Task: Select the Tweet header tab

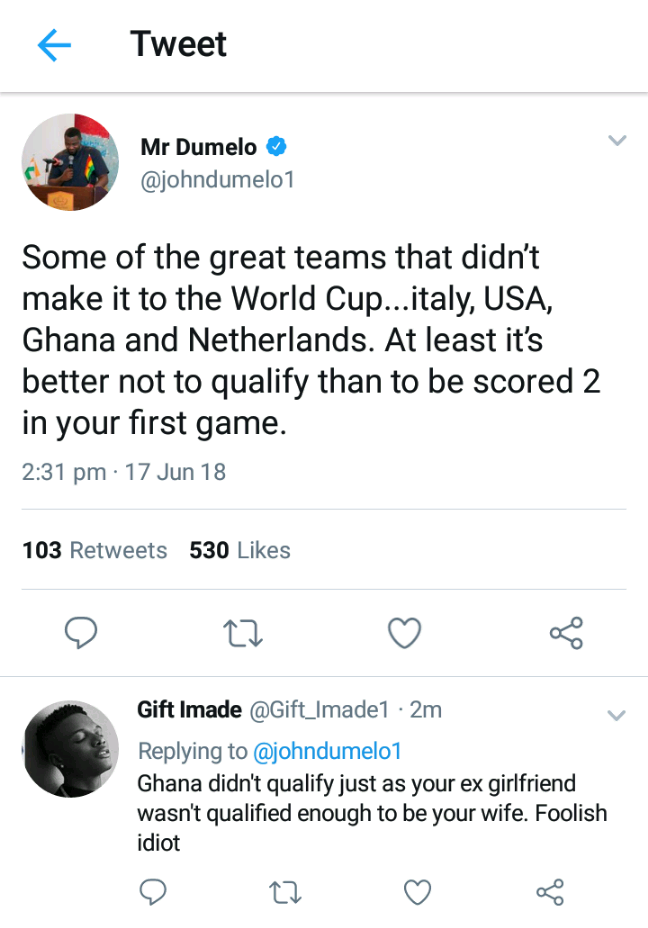Action: tap(178, 45)
